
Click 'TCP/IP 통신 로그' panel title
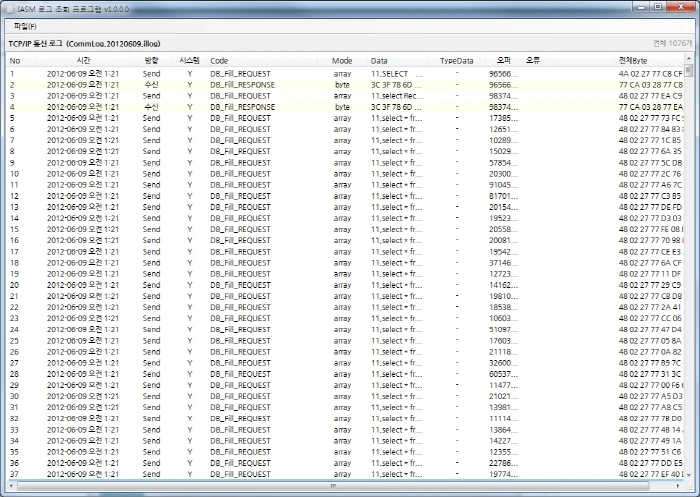click(36, 44)
